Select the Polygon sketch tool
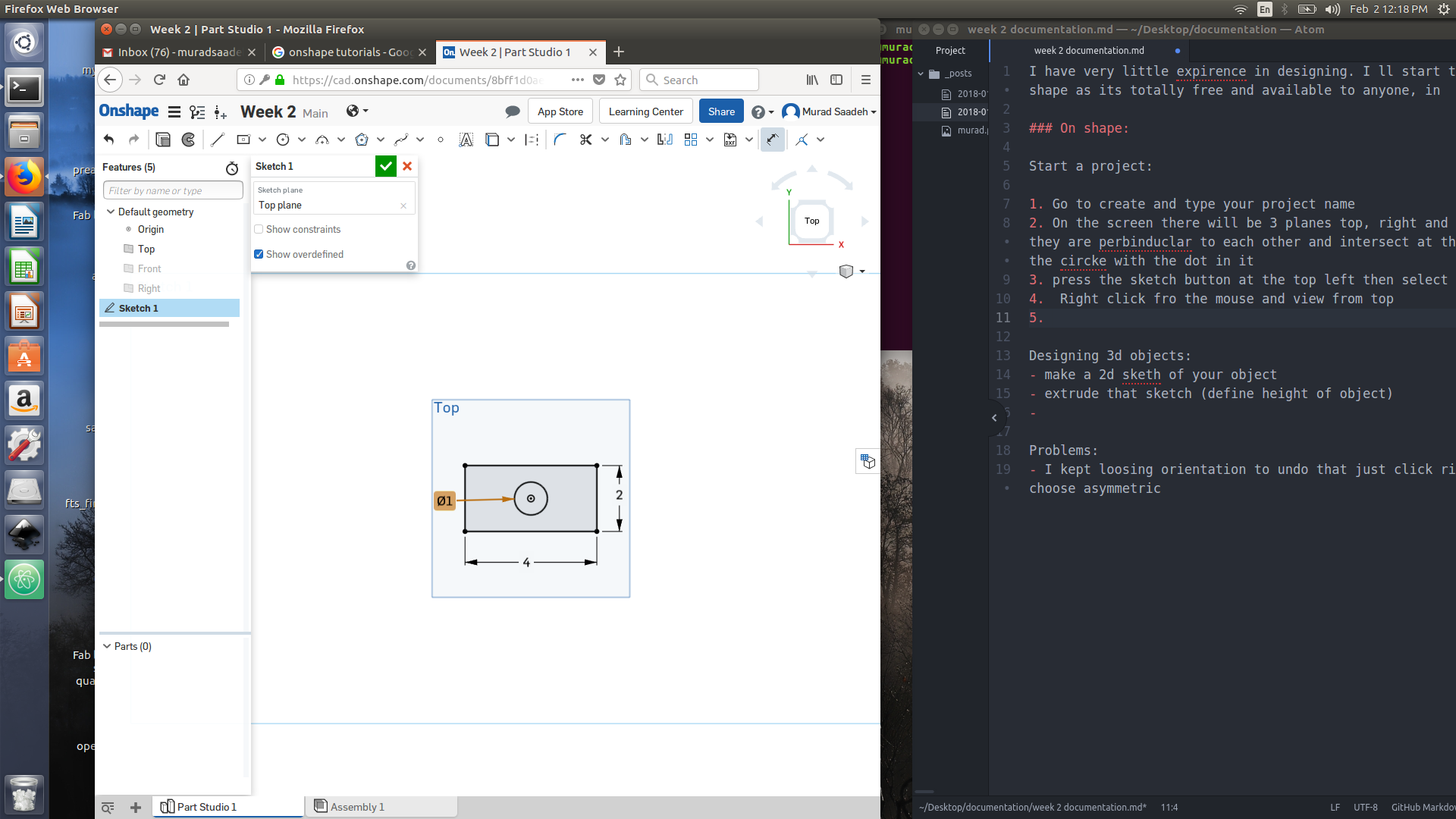This screenshot has height=819, width=1456. 362,140
